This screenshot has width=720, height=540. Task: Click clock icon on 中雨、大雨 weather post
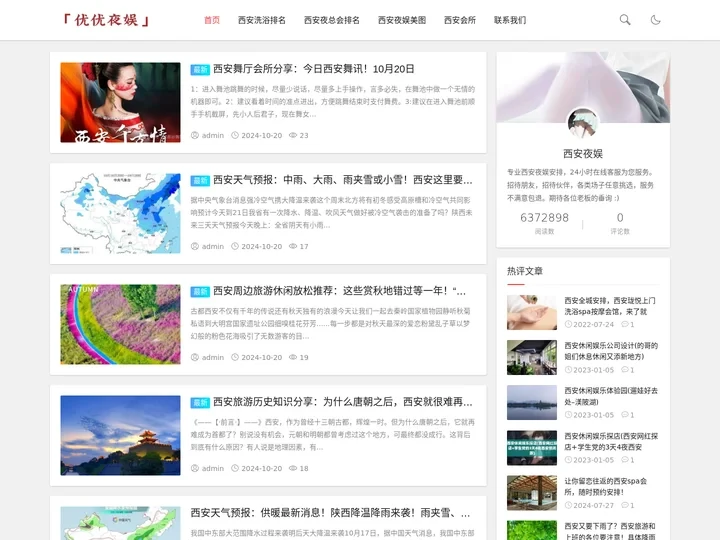click(x=235, y=247)
